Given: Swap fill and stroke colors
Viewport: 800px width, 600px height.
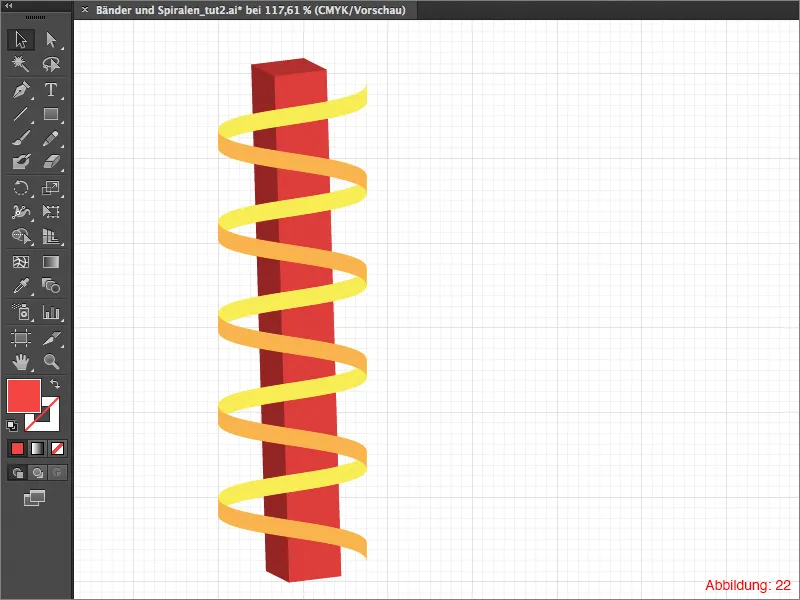Looking at the screenshot, I should (x=55, y=383).
